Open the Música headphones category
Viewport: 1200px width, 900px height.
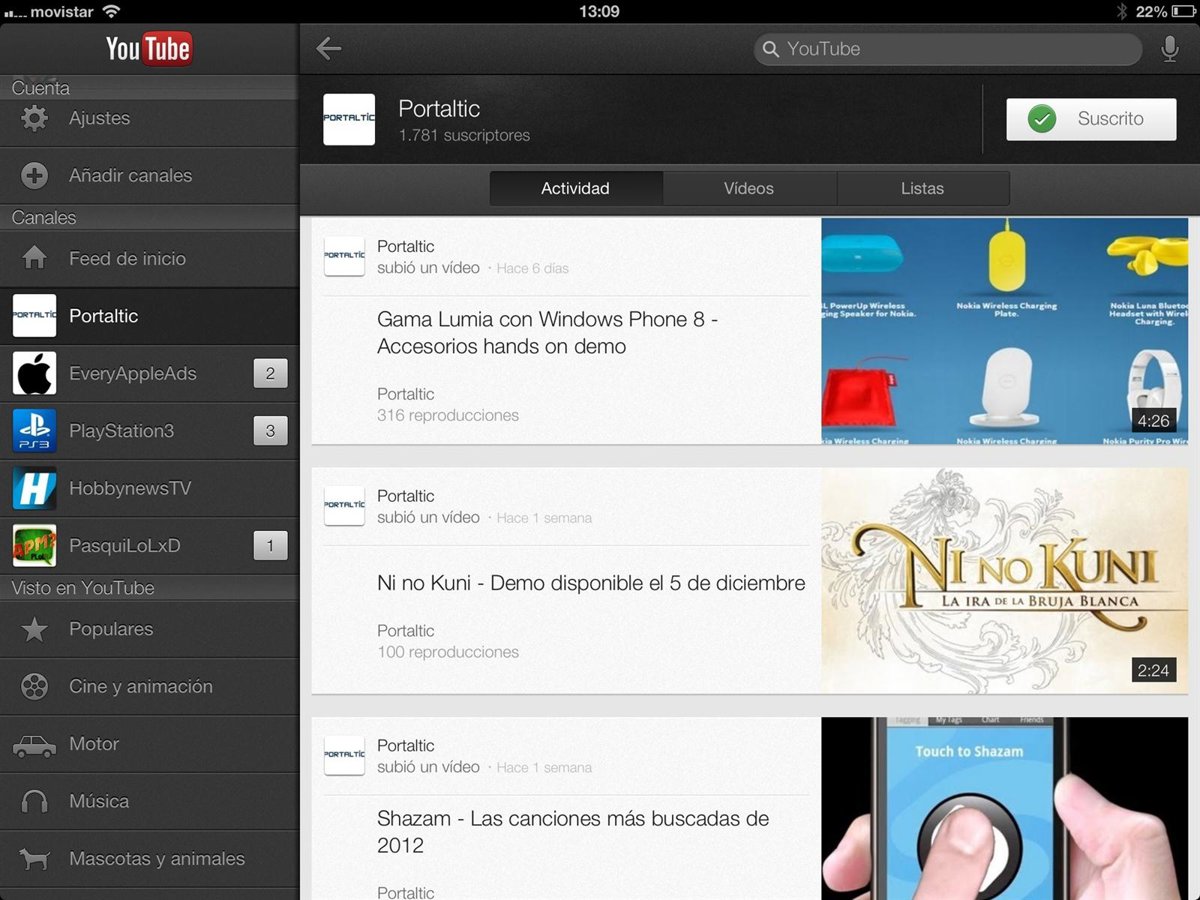click(35, 801)
